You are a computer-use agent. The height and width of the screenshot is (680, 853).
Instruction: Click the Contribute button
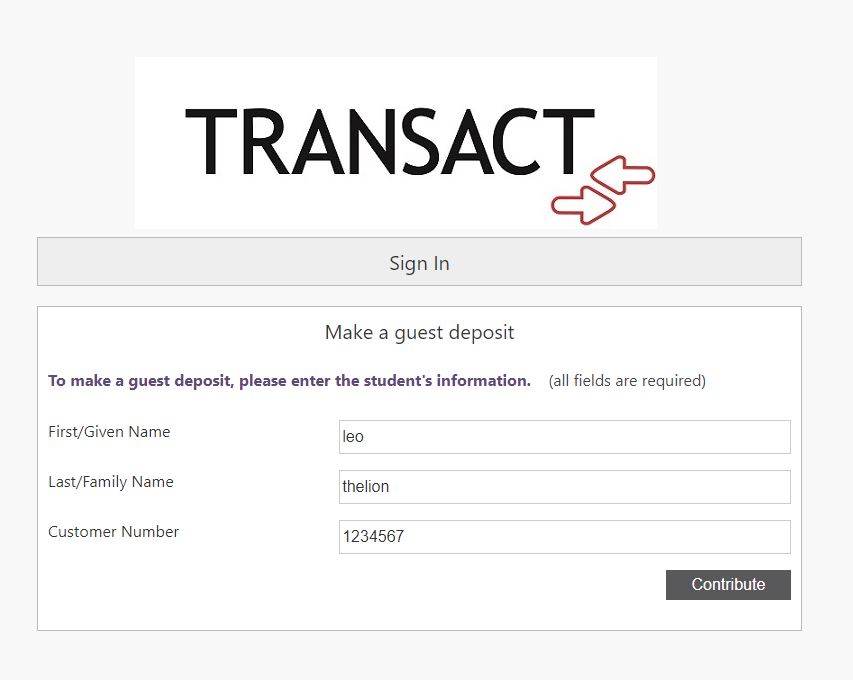(728, 585)
